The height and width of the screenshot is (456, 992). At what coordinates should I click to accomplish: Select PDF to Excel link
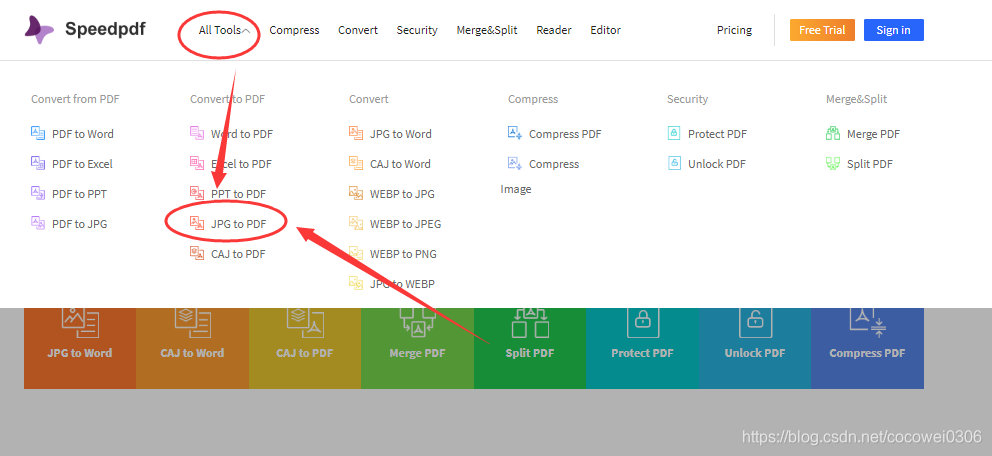[x=82, y=163]
